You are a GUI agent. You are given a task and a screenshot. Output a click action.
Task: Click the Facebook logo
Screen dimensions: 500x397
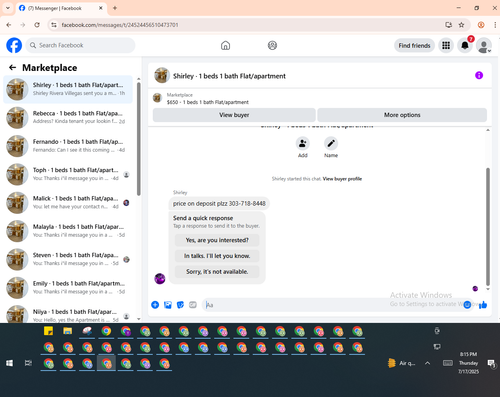coord(14,45)
